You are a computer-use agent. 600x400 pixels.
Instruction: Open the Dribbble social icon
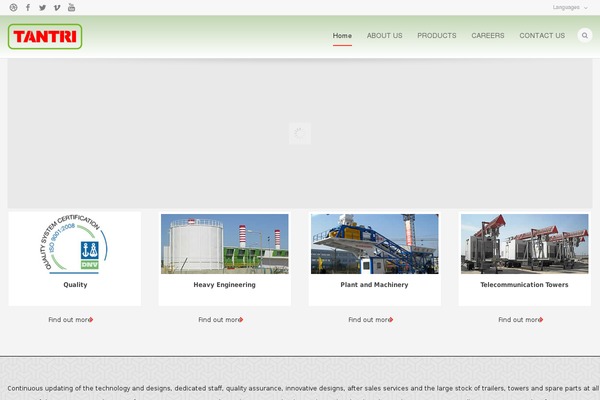pos(13,8)
